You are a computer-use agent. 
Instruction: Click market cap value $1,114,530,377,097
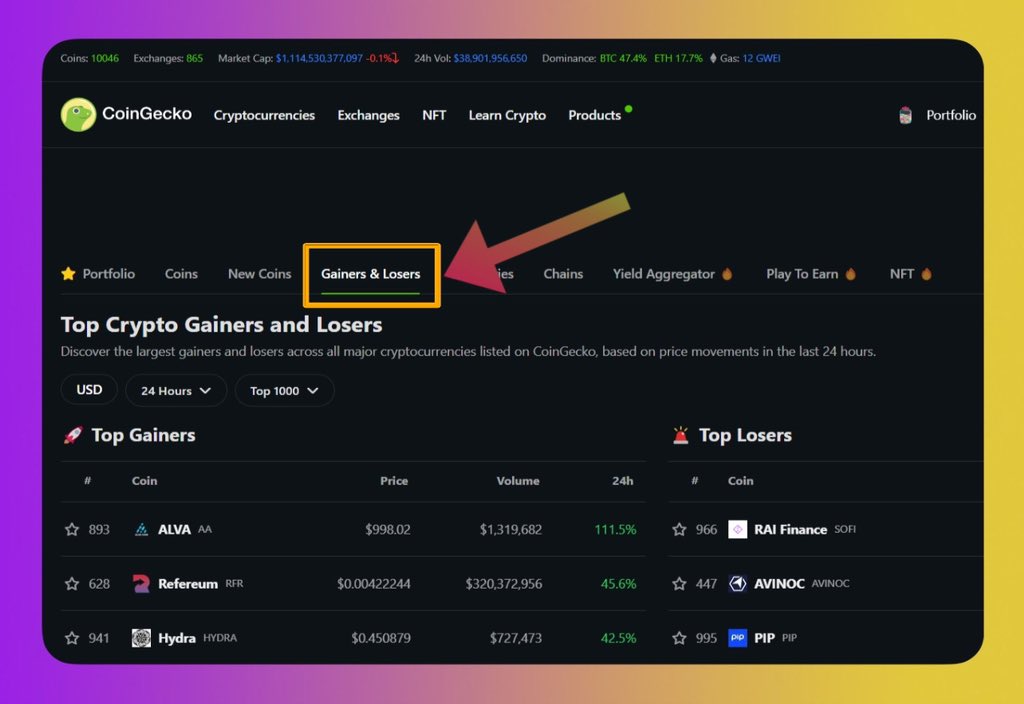point(319,58)
